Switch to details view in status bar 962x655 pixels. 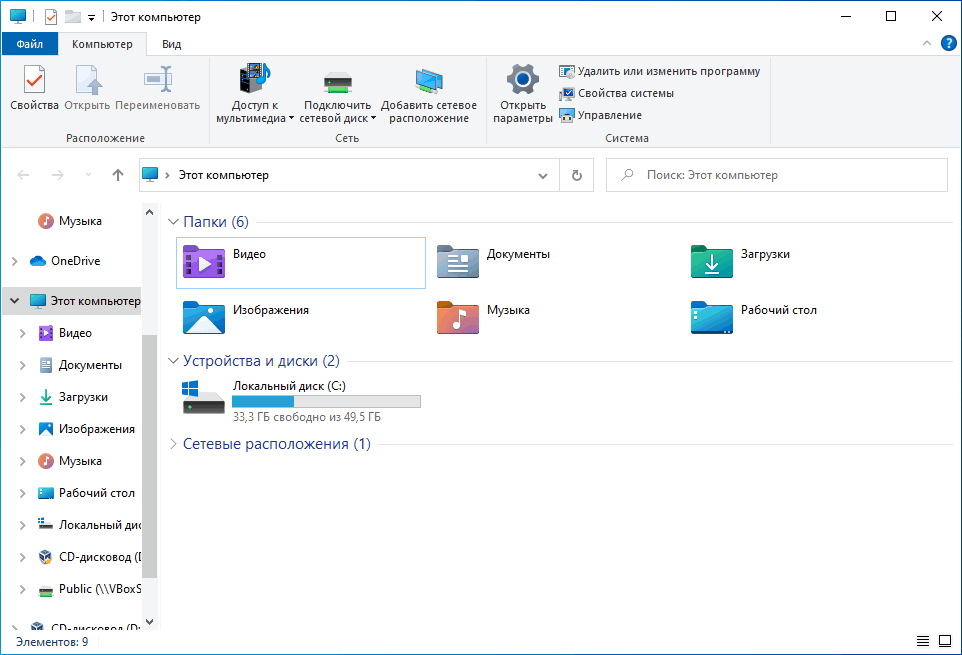click(923, 642)
